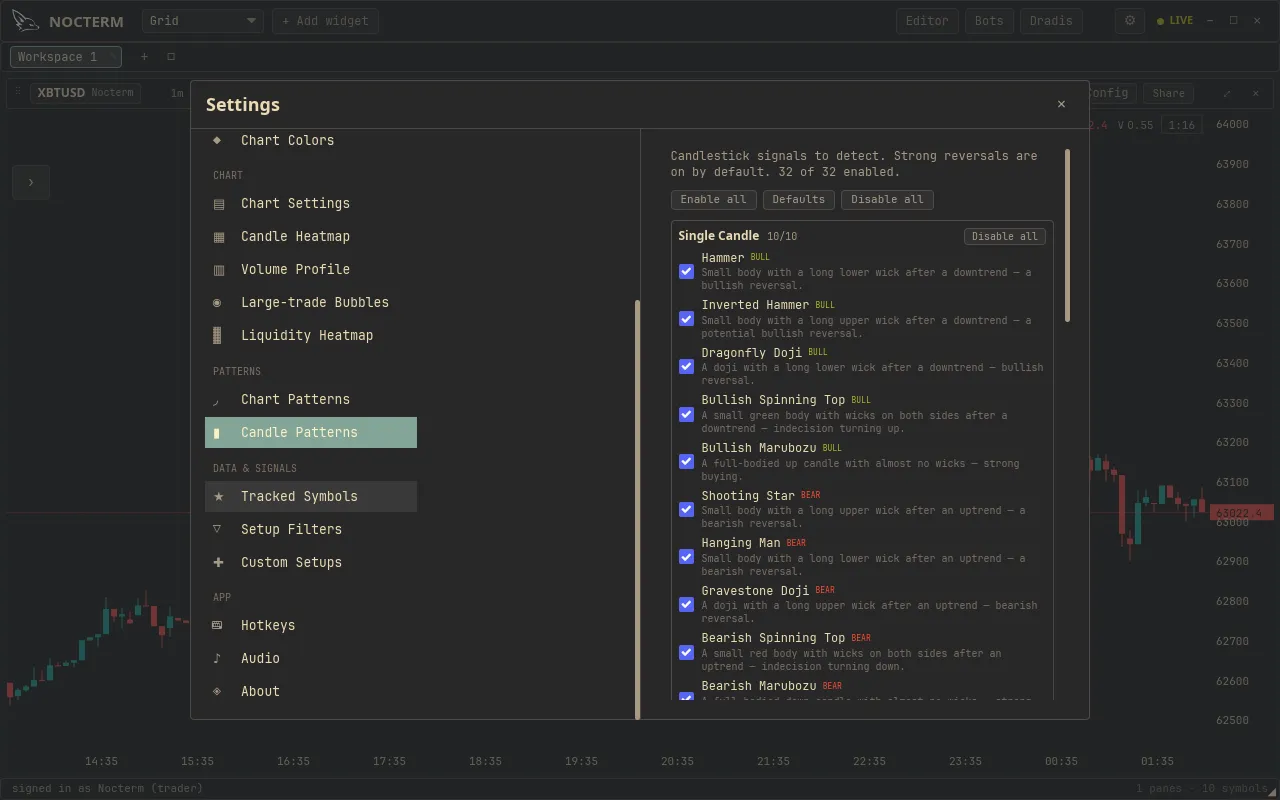Click the Tracked Symbols star icon
The width and height of the screenshot is (1280, 800).
[219, 497]
